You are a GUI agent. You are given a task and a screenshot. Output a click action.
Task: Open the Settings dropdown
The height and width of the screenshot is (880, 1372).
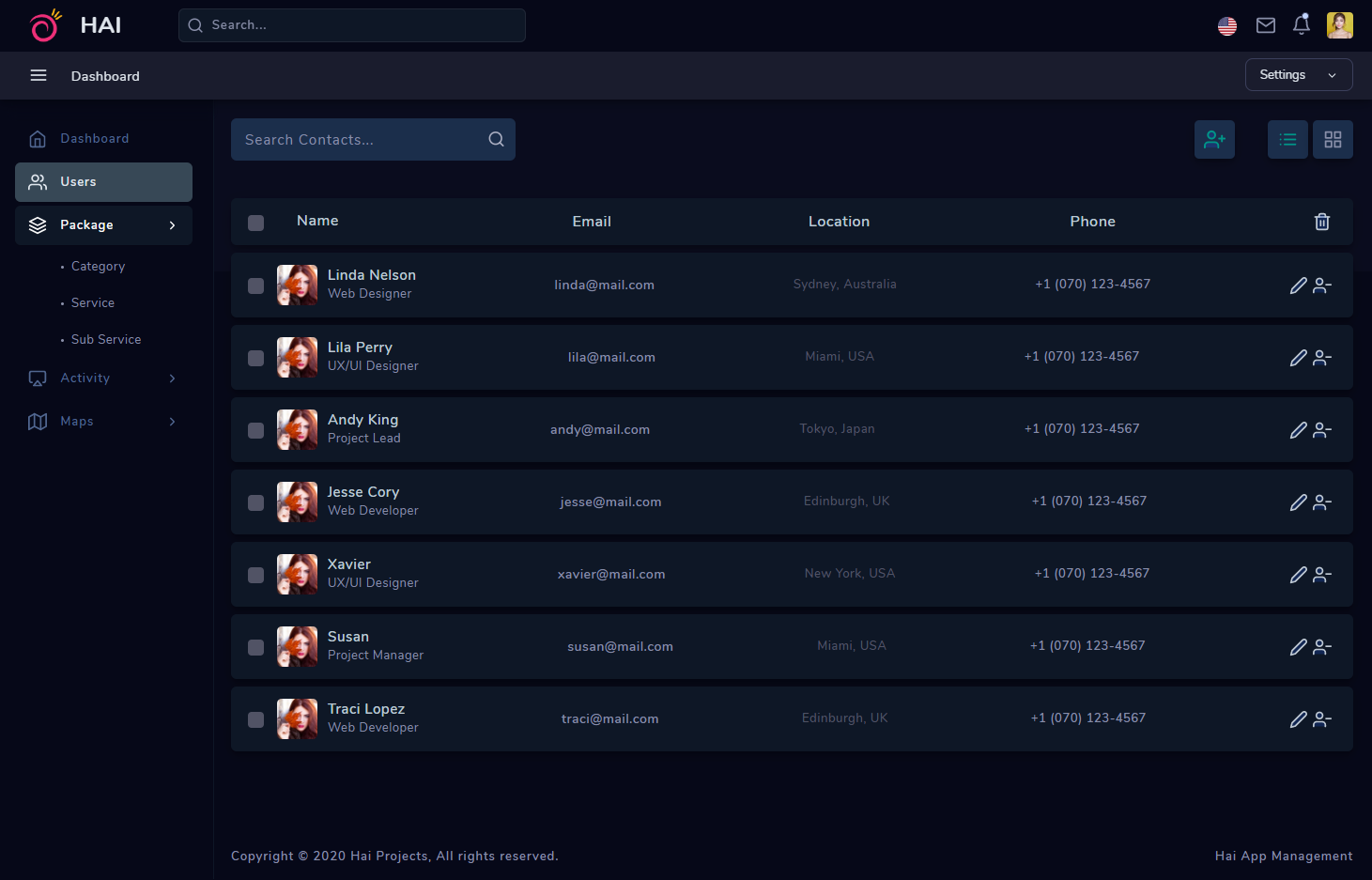pos(1299,75)
